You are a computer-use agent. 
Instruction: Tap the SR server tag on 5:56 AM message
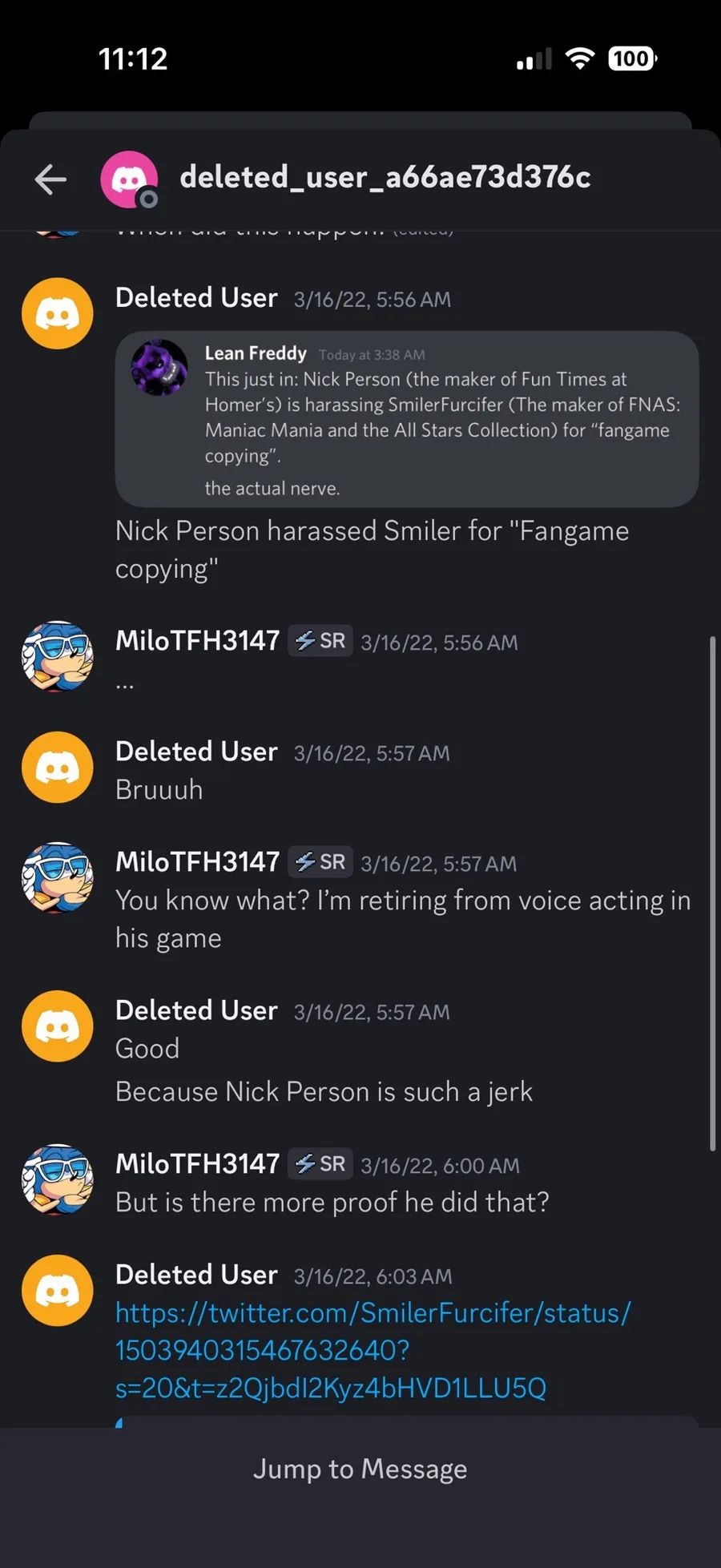[x=320, y=641]
